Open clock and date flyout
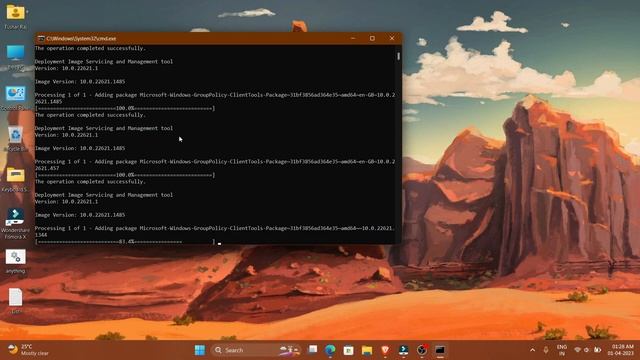The width and height of the screenshot is (640, 360). (620, 350)
